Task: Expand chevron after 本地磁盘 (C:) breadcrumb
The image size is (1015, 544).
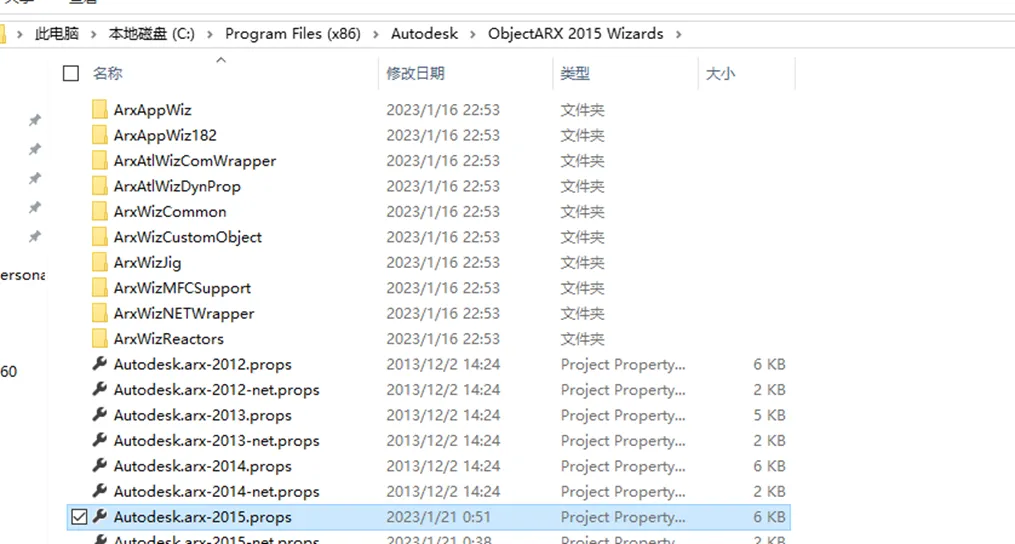Action: [210, 34]
